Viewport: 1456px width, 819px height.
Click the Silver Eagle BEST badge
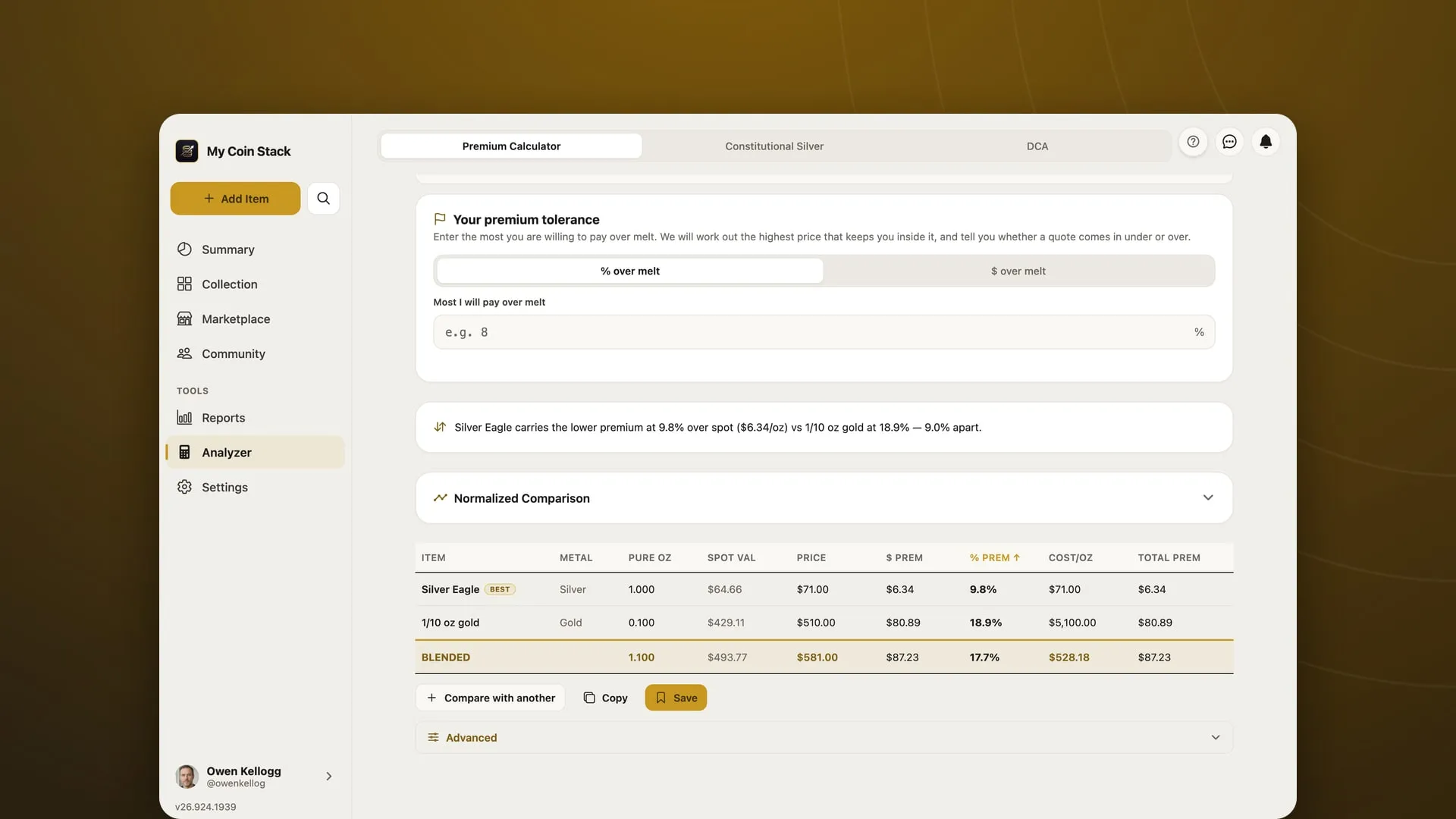(500, 590)
